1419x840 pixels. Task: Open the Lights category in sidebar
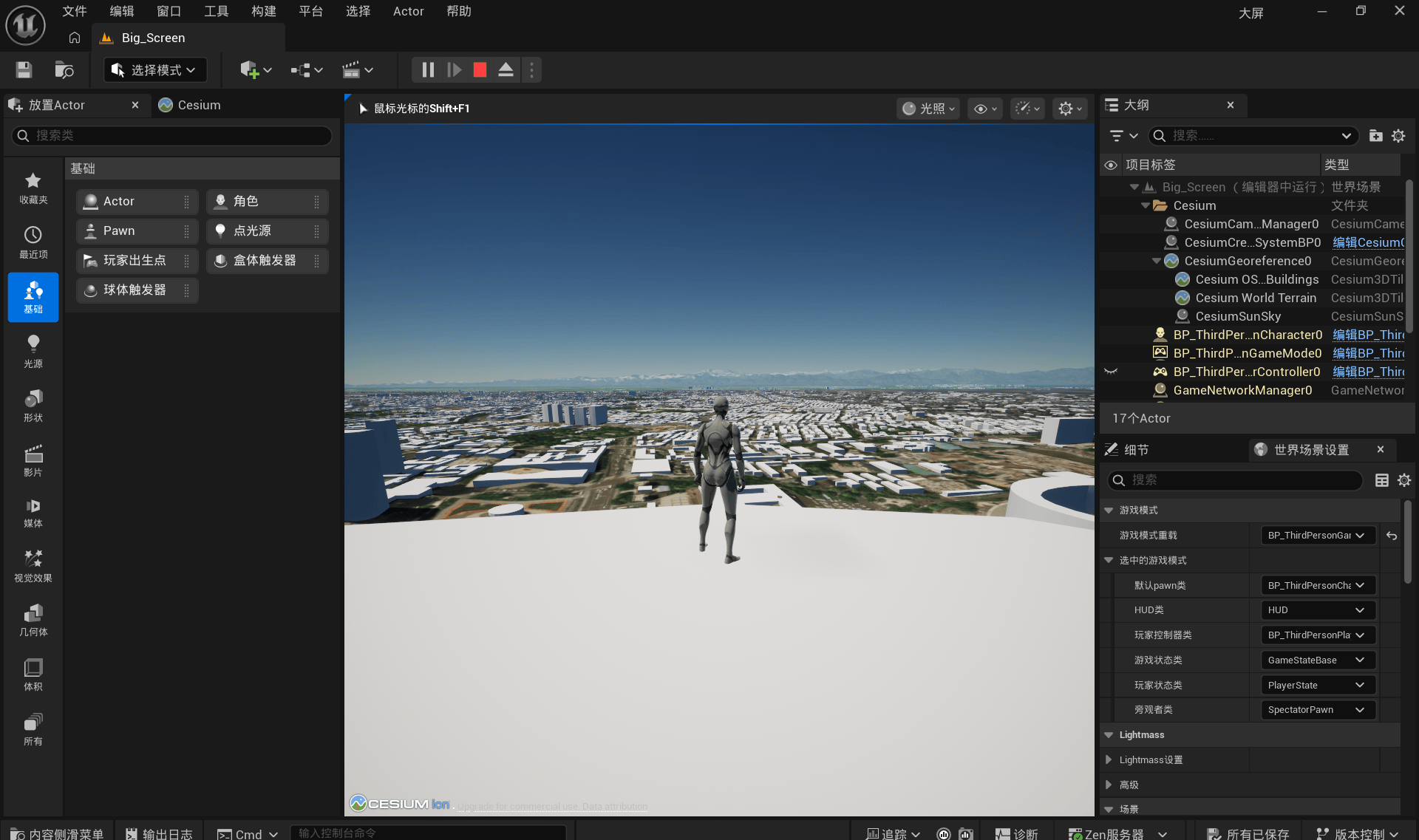(x=33, y=351)
